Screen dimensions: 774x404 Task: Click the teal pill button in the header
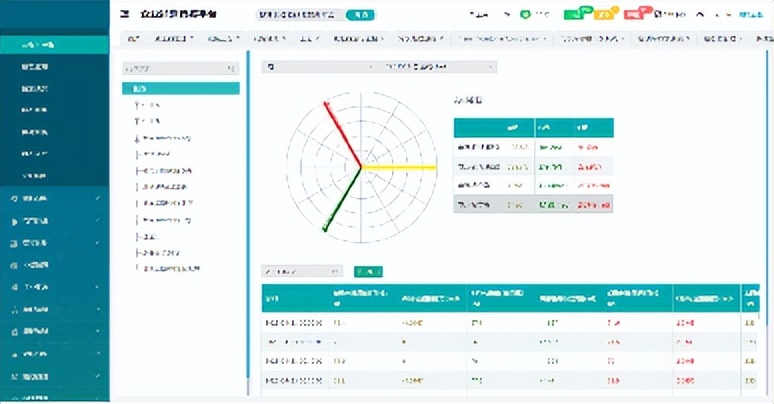(x=360, y=15)
